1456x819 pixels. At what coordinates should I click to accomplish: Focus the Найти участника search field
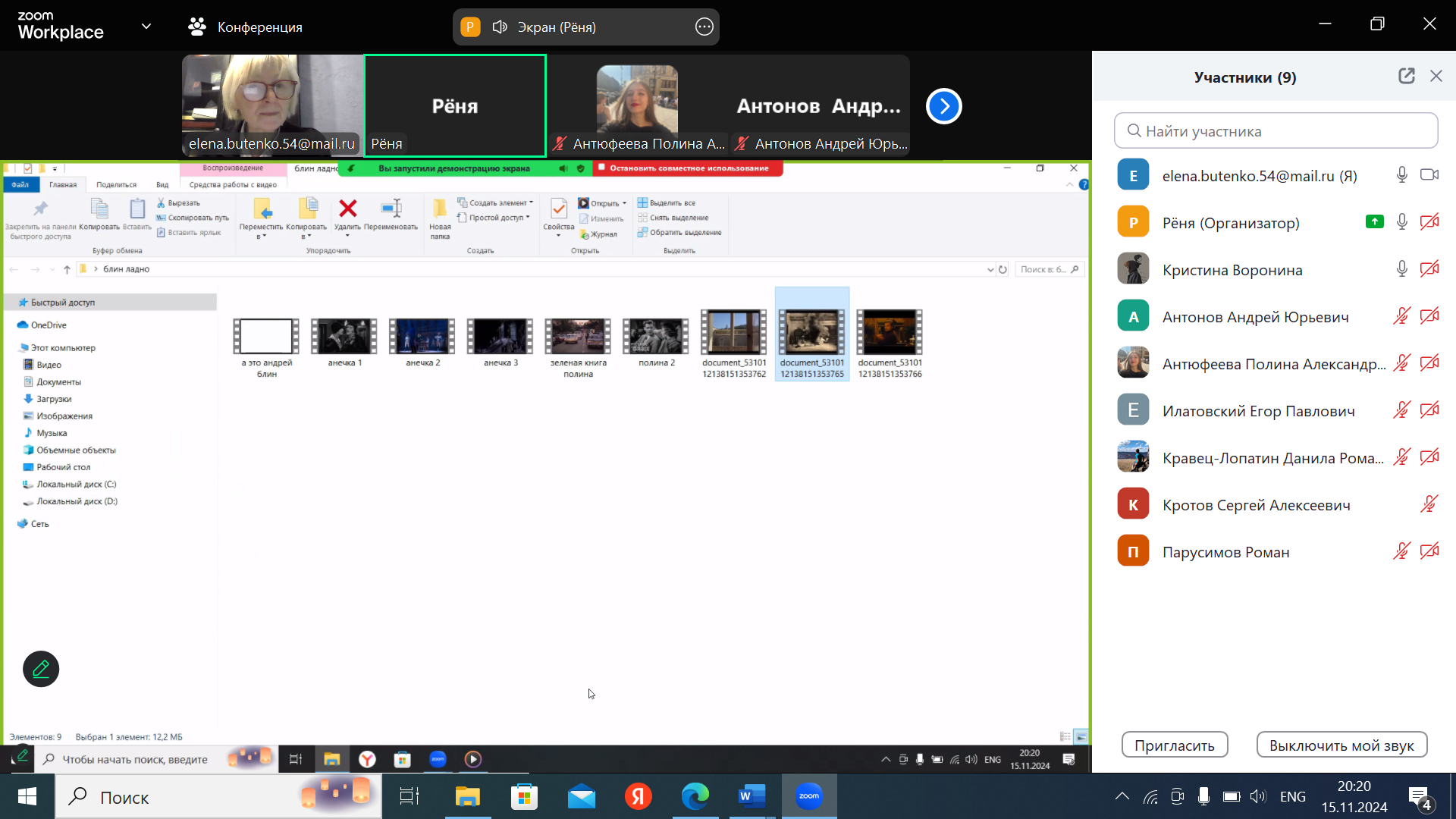(1276, 130)
